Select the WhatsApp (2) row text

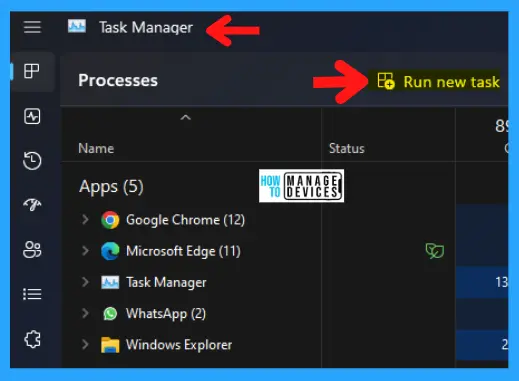(x=166, y=314)
